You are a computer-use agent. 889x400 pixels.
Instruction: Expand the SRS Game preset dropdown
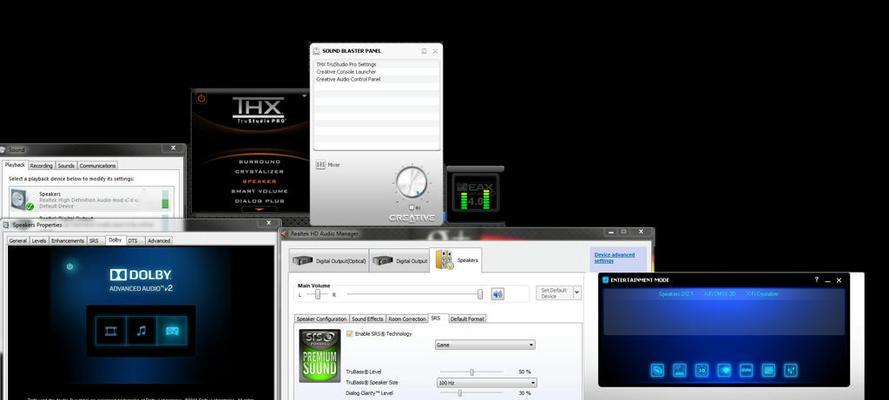(x=485, y=344)
